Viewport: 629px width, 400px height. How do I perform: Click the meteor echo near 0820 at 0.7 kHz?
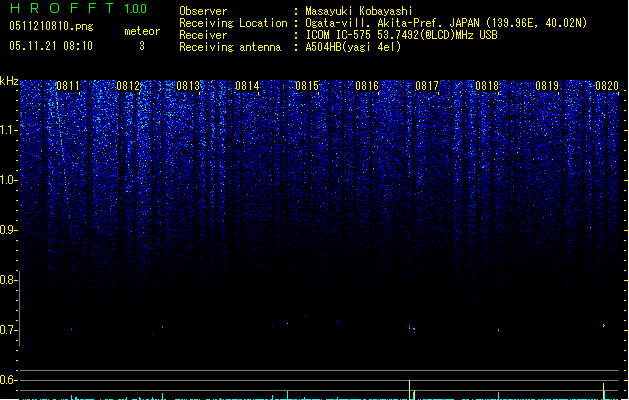pyautogui.click(x=604, y=325)
